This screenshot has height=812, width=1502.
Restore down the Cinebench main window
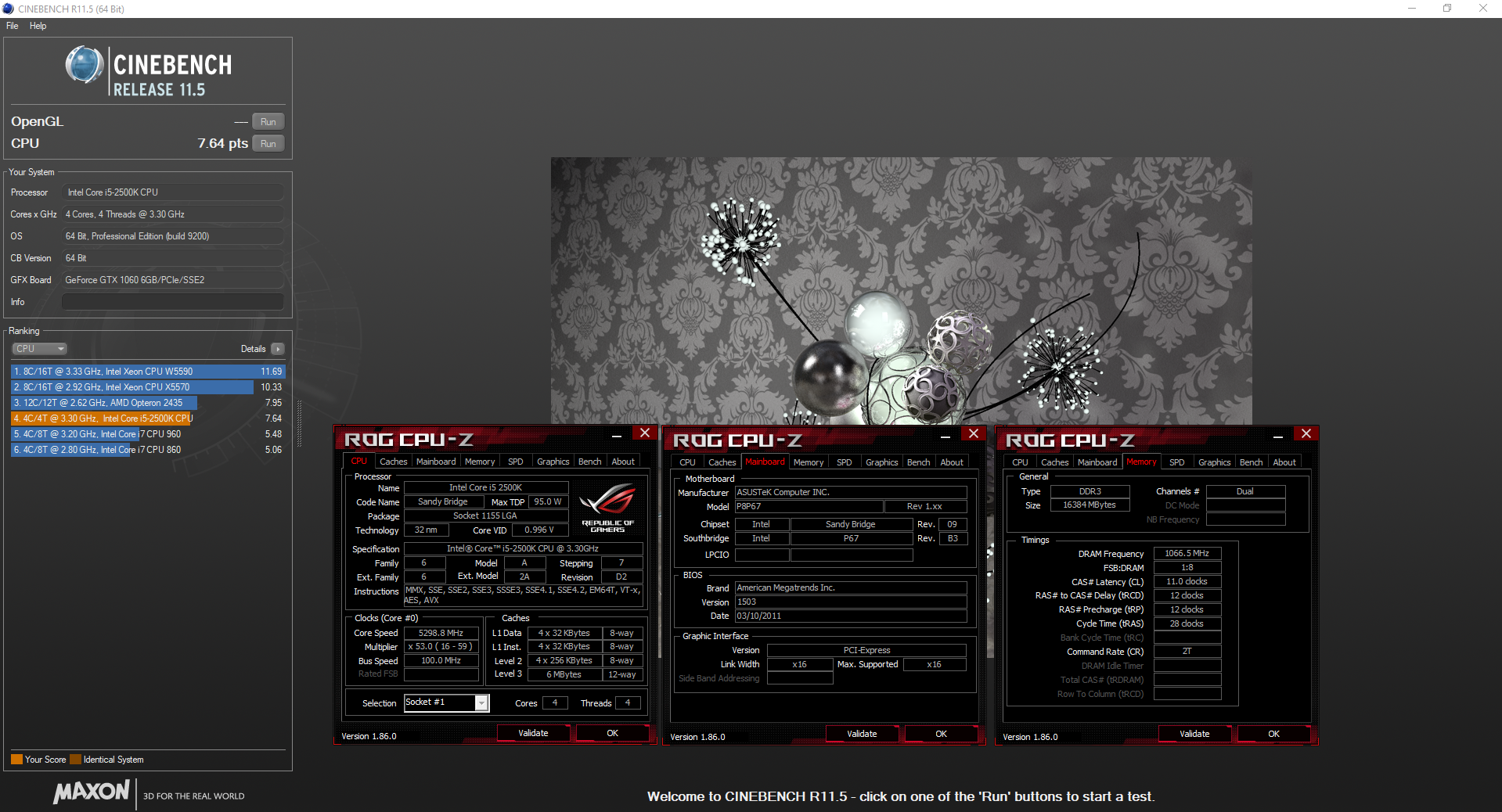[1447, 9]
